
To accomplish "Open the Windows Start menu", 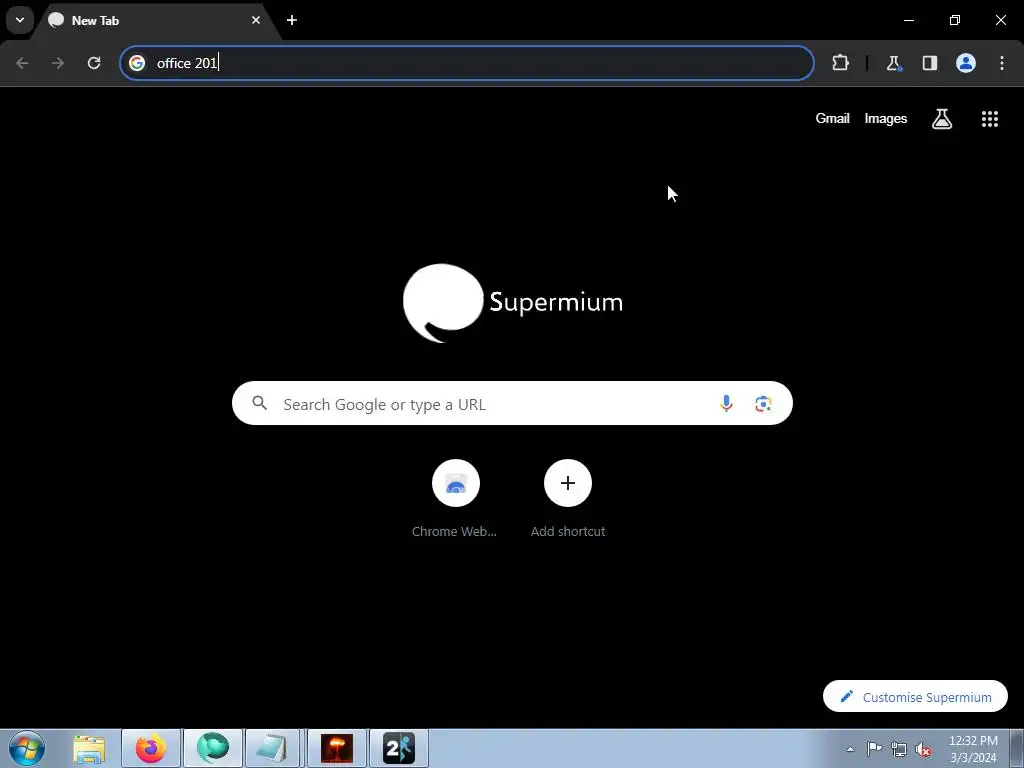I will (x=27, y=748).
